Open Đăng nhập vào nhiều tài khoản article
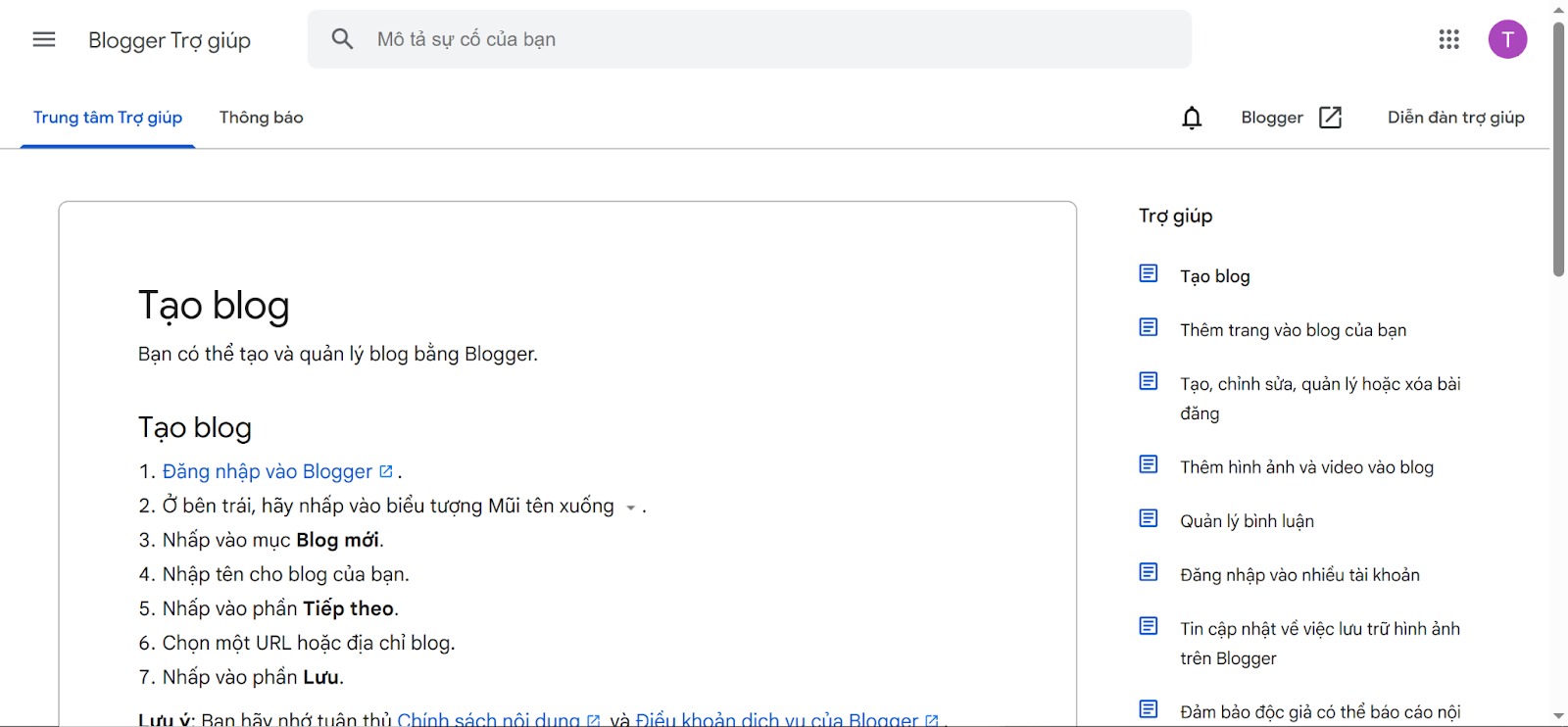Viewport: 1568px width, 727px height. 1300,575
